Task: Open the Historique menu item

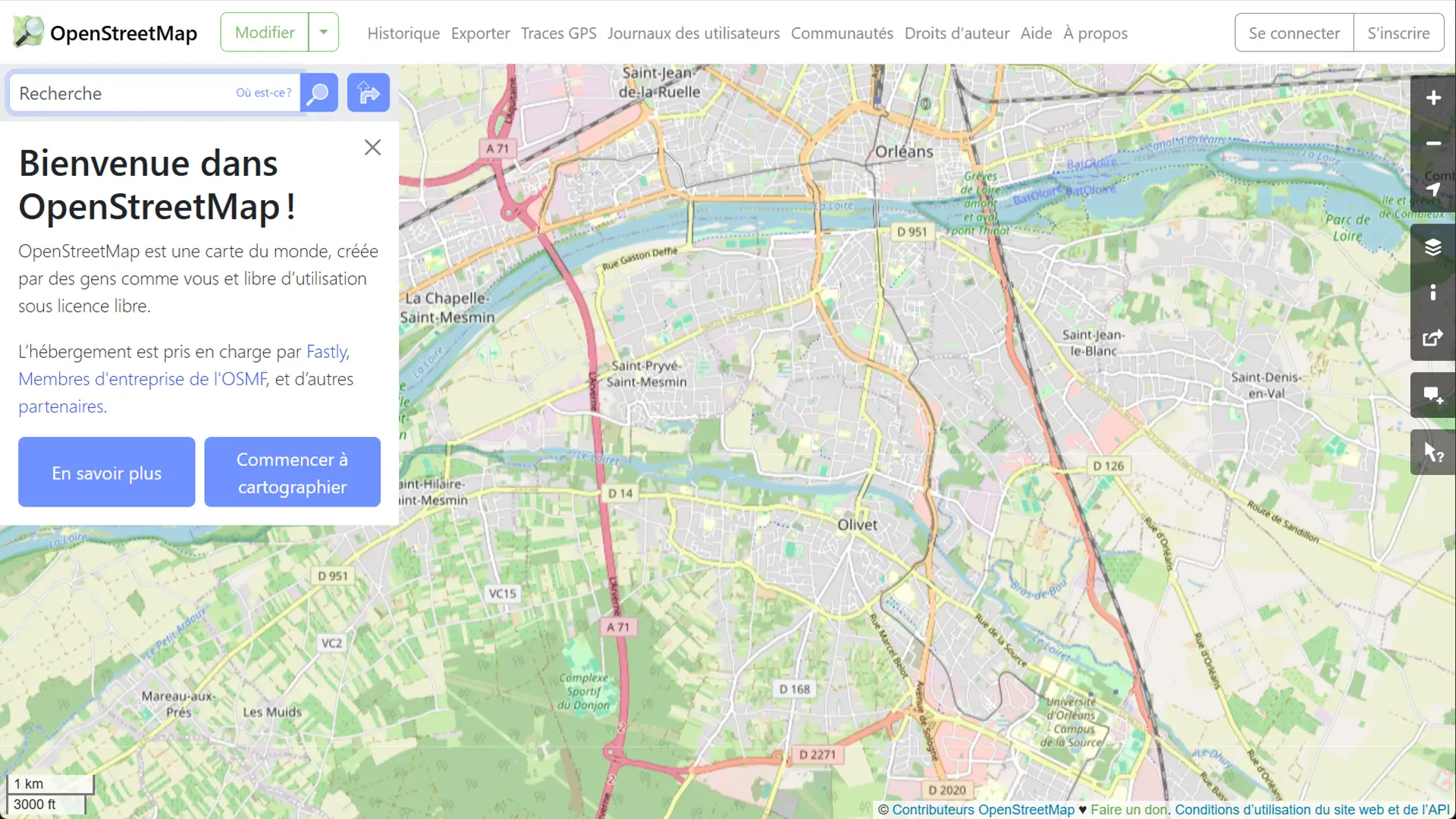Action: (403, 33)
